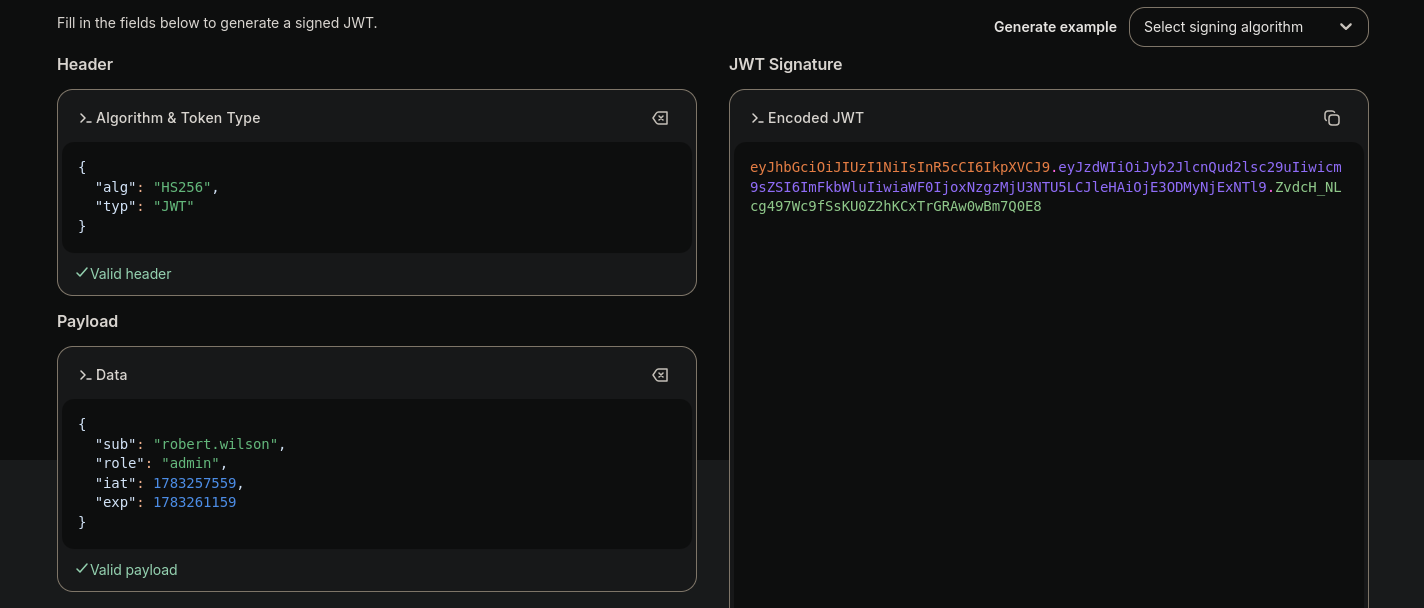Click terminal icon beside Data label
This screenshot has height=608, width=1424.
point(85,375)
